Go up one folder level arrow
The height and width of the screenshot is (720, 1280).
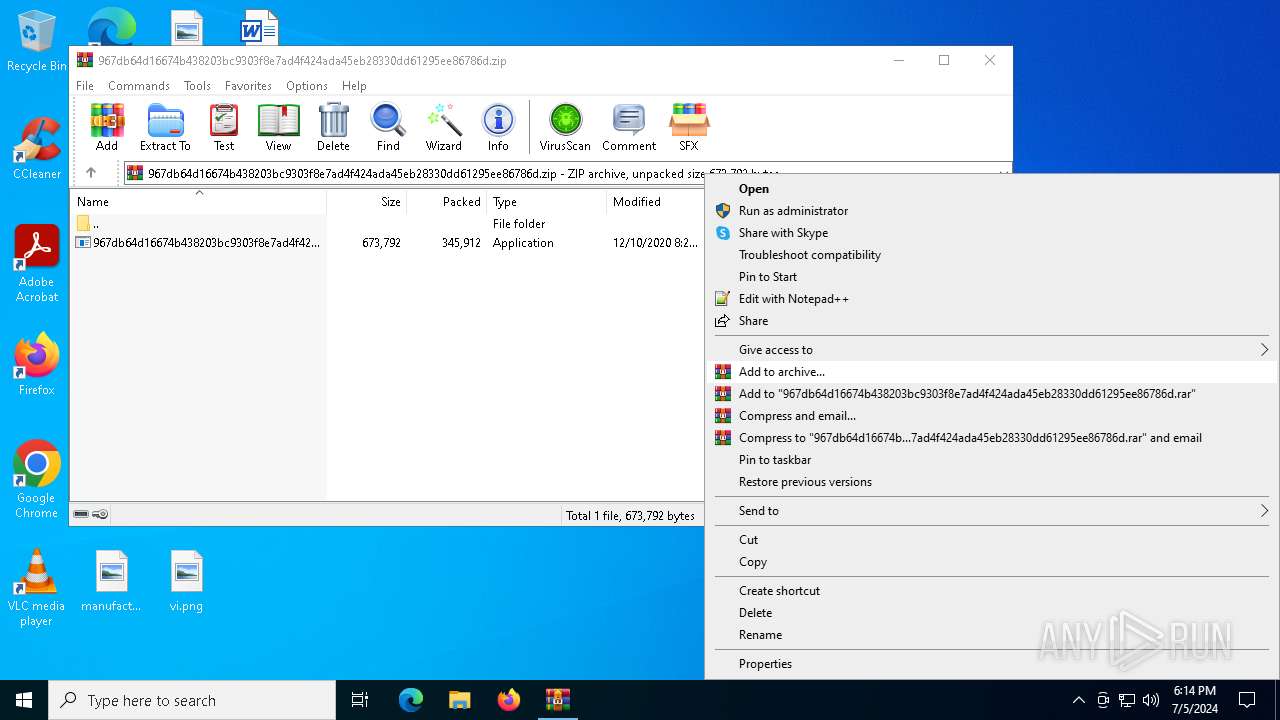point(91,173)
